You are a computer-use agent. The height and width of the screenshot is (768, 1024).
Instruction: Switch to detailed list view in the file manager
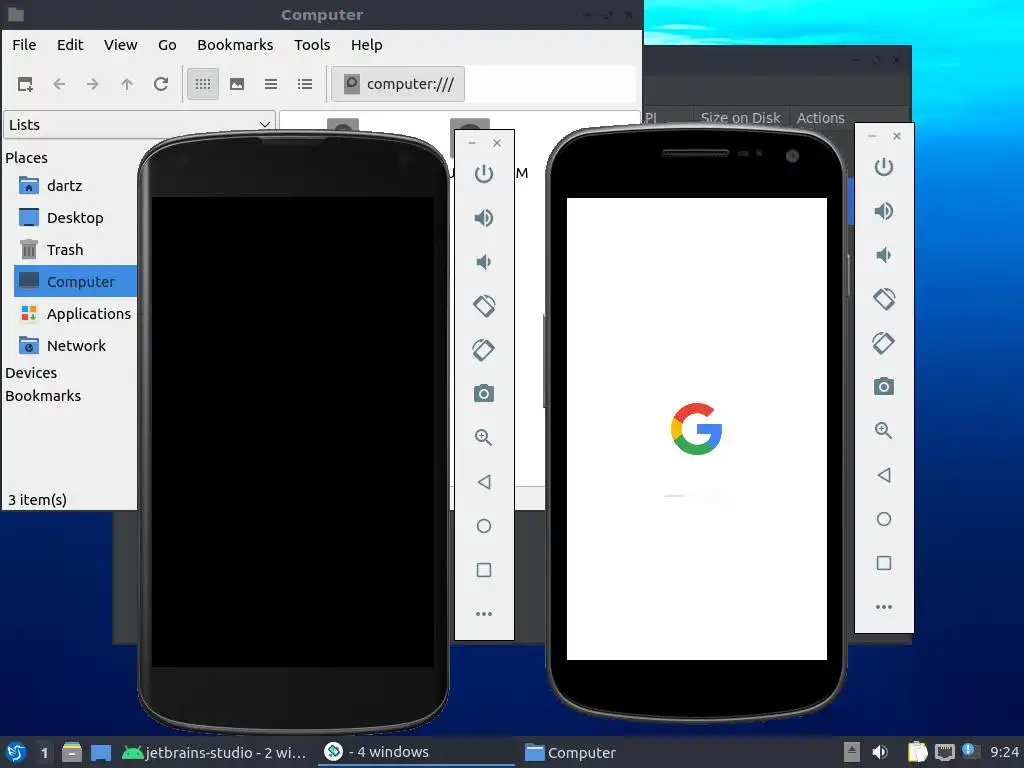(305, 84)
